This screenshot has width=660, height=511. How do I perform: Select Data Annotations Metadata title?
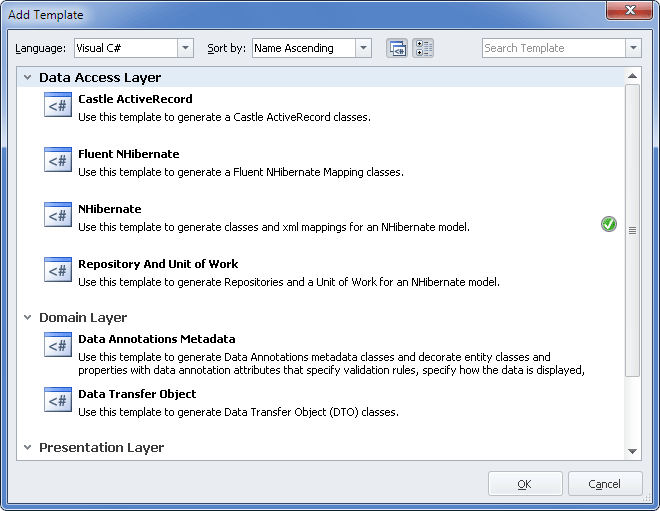pyautogui.click(x=157, y=339)
